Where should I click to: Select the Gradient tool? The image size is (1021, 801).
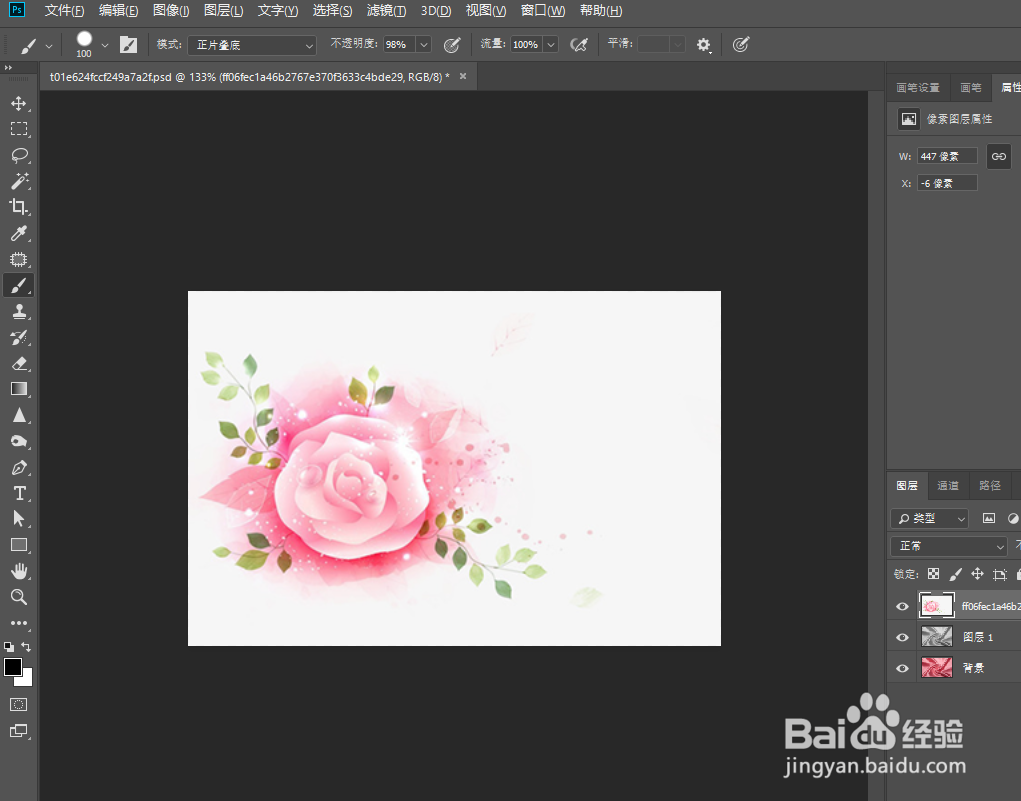click(19, 389)
